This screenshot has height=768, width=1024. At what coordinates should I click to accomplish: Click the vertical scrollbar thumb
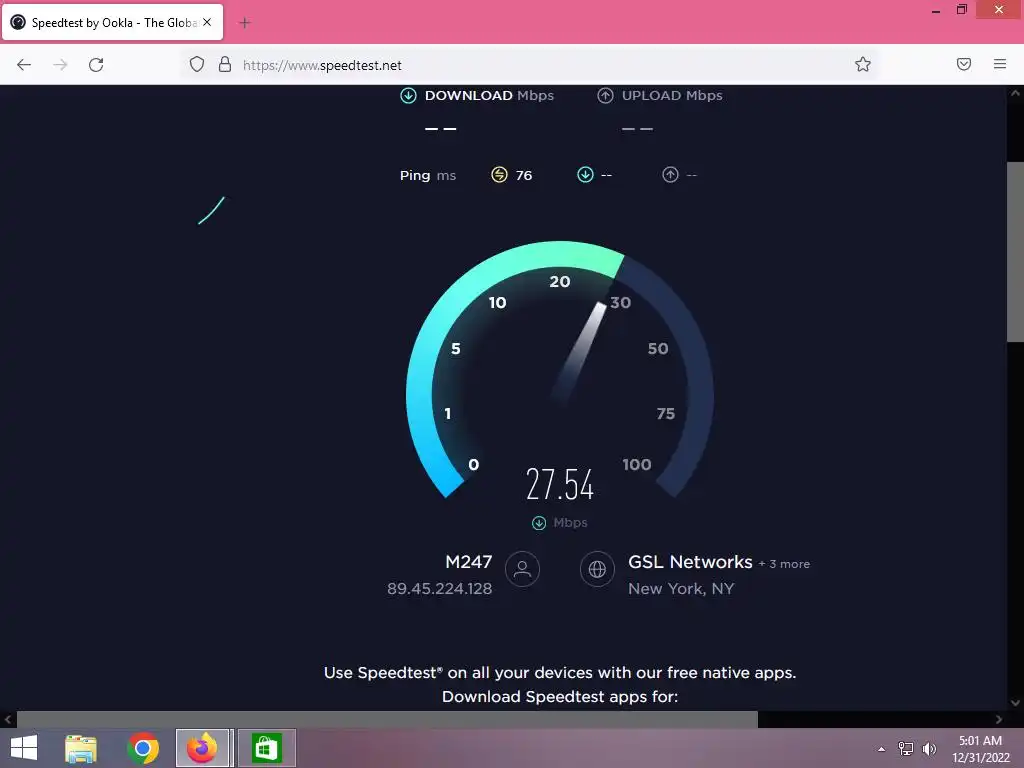(x=1015, y=251)
